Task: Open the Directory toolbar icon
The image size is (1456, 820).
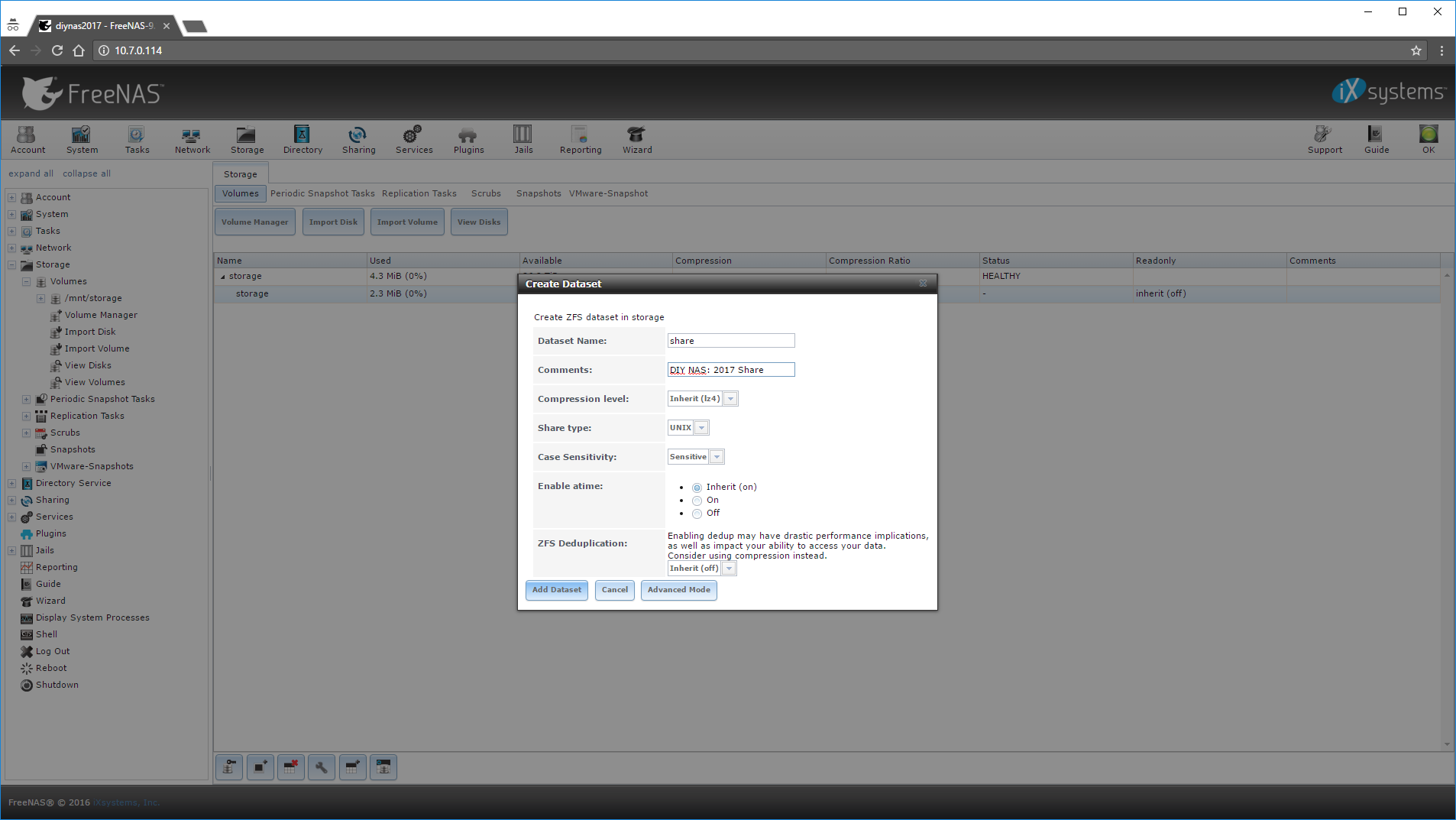Action: click(303, 140)
